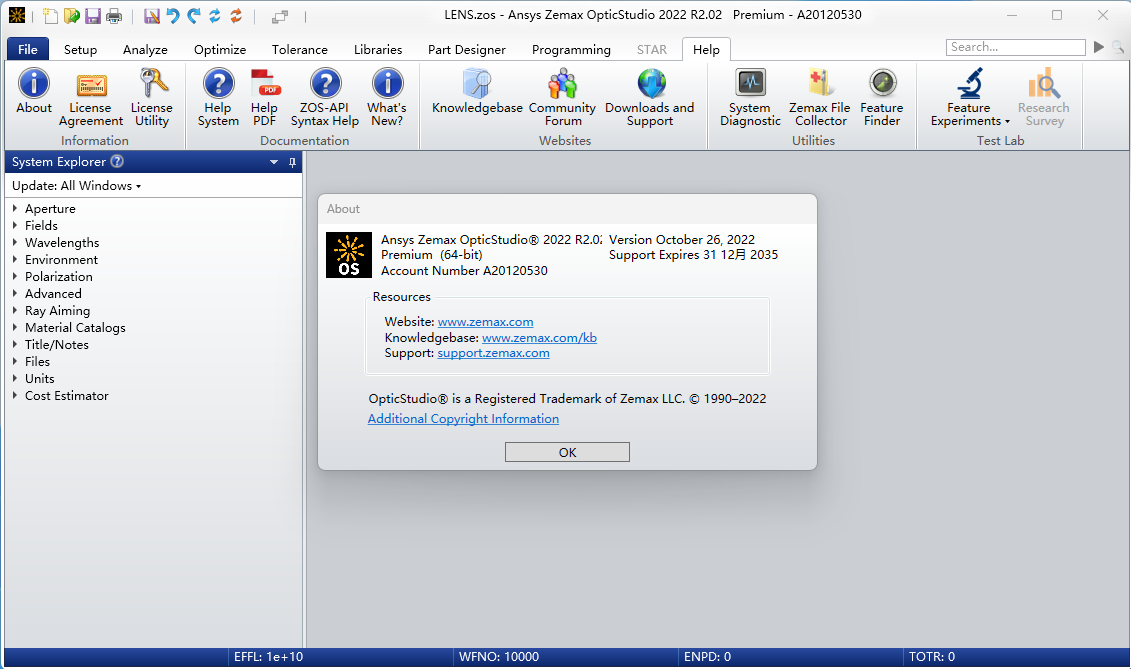Switch to the Libraries tab

point(378,49)
